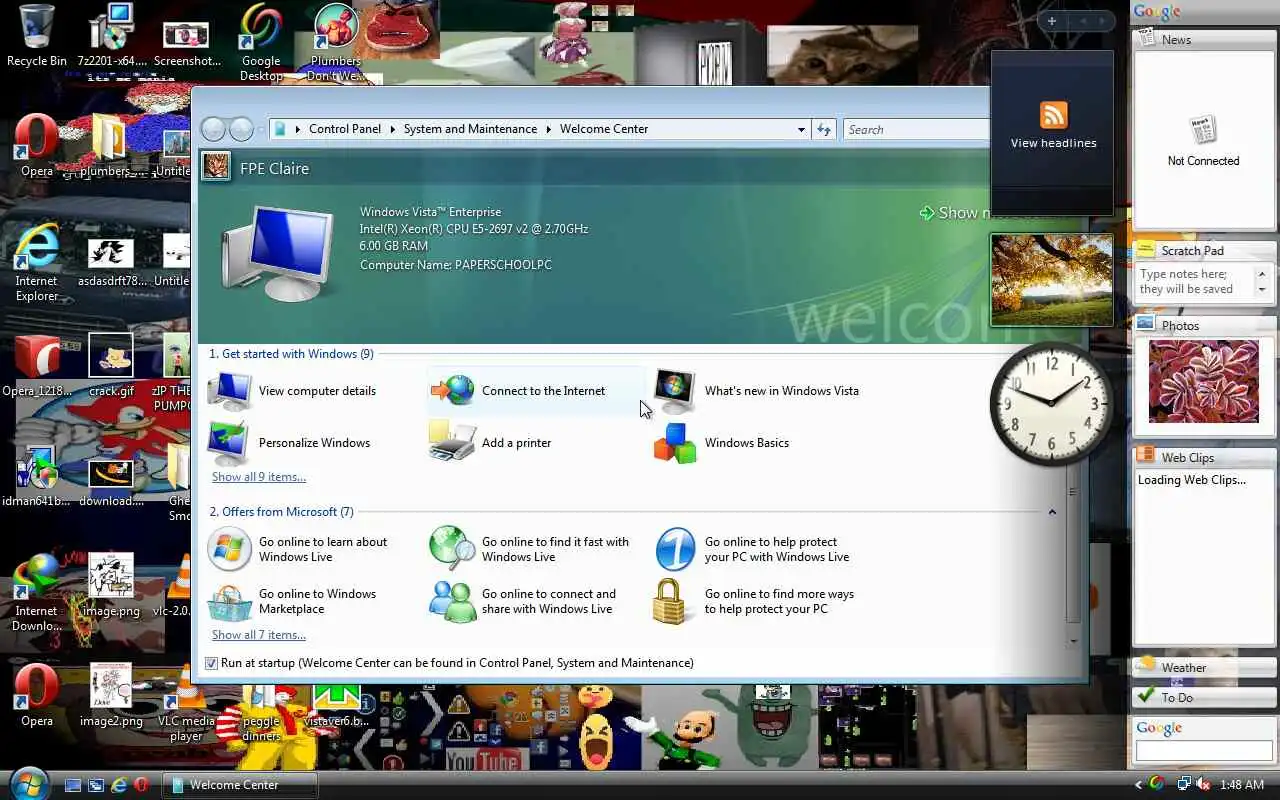The width and height of the screenshot is (1280, 800).
Task: Click Show all 9 items link
Action: 259,477
